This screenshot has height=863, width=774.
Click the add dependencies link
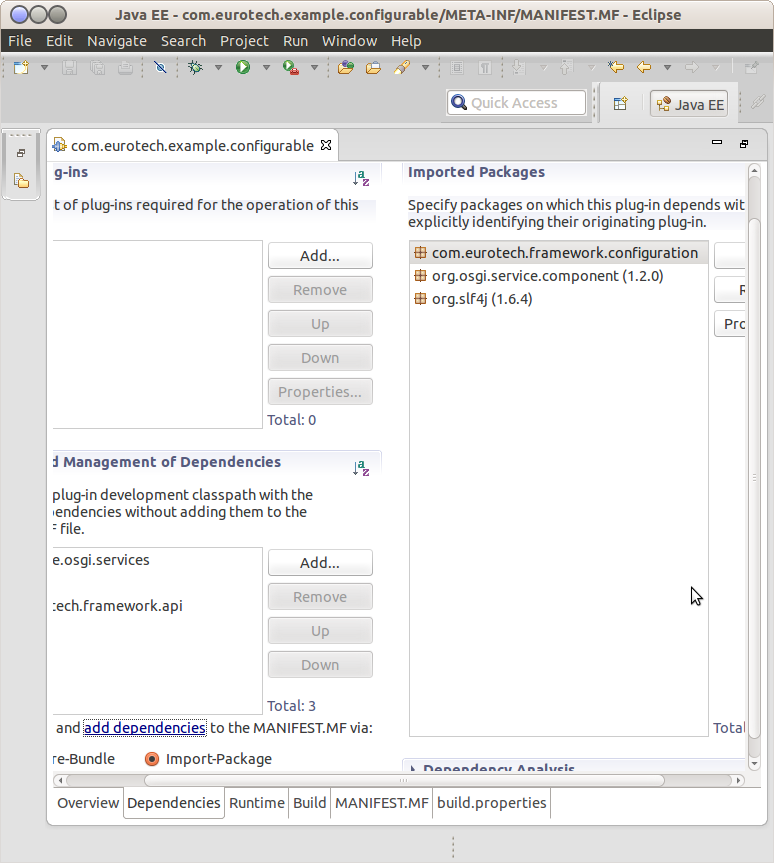pos(145,728)
